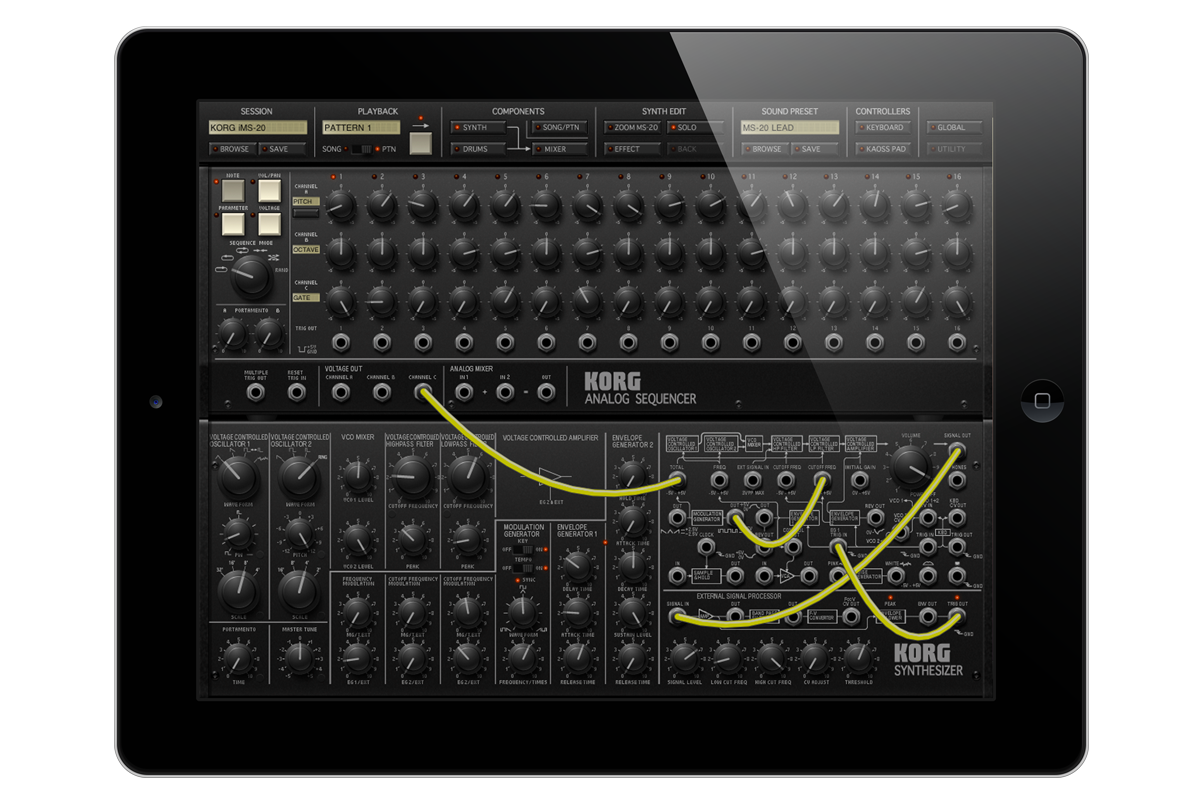
Task: Select the PARAMETER mode button
Action: (233, 223)
